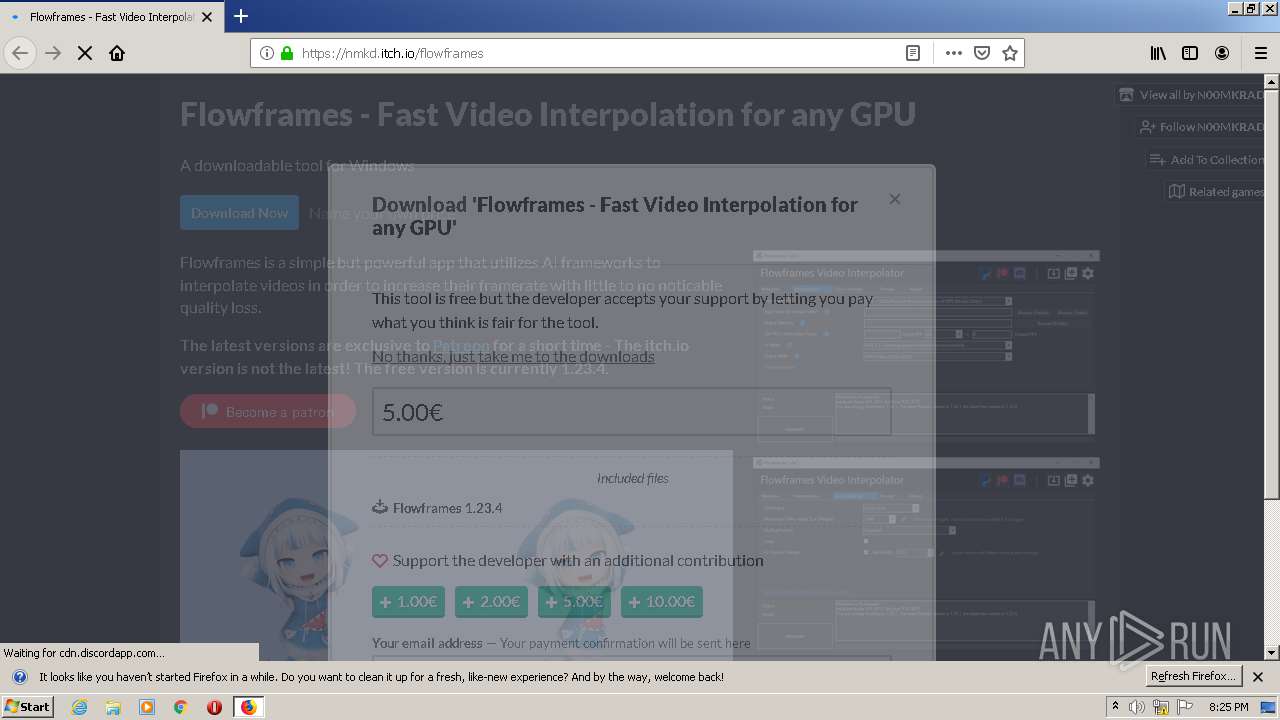1280x720 pixels.
Task: Close the download dialog
Action: [x=895, y=199]
